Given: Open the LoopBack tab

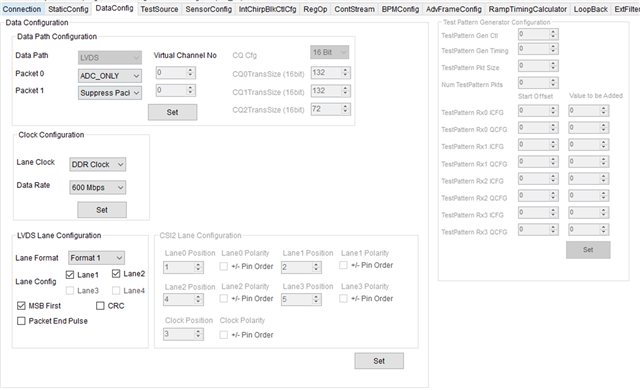Looking at the screenshot, I should pos(591,9).
